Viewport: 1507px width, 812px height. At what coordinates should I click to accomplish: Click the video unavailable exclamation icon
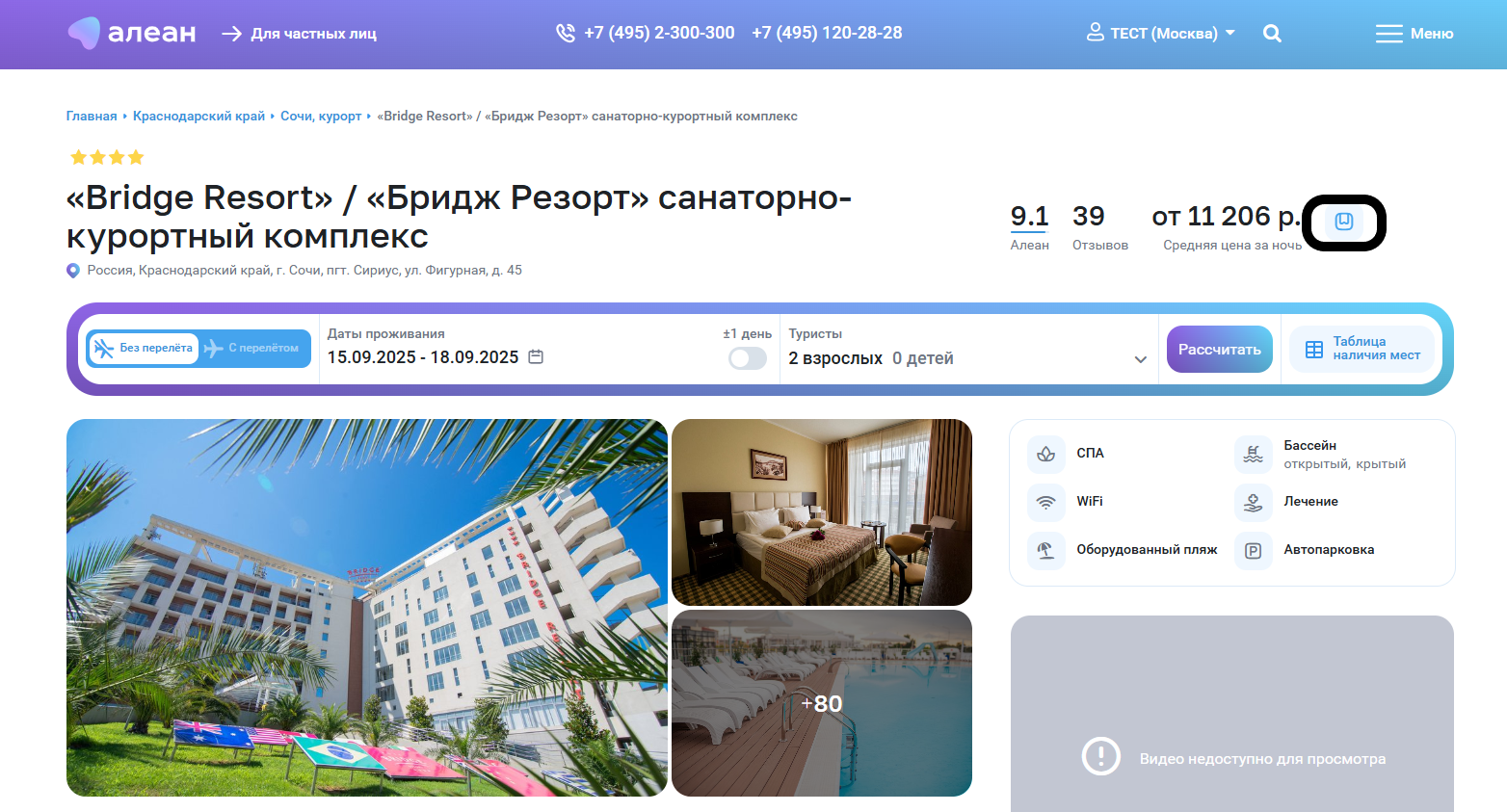(x=1100, y=756)
